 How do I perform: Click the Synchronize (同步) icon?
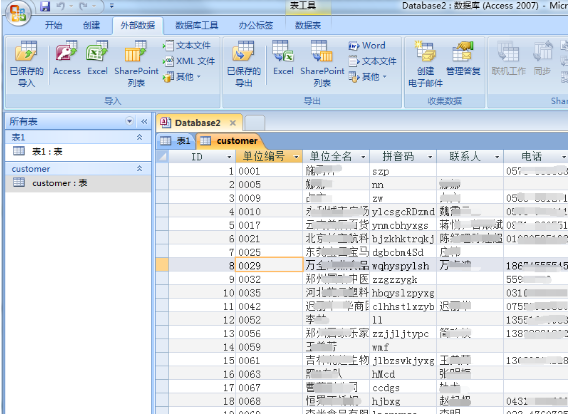542,58
